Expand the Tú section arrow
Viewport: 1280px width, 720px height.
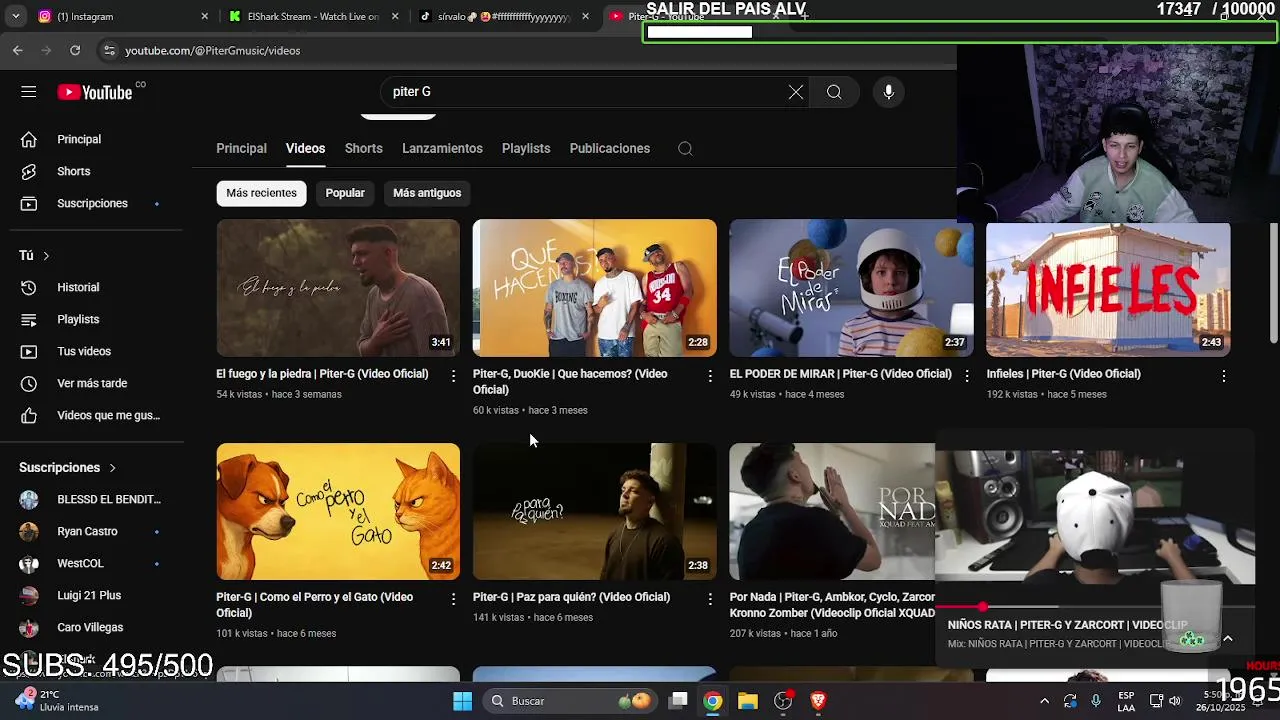[46, 256]
